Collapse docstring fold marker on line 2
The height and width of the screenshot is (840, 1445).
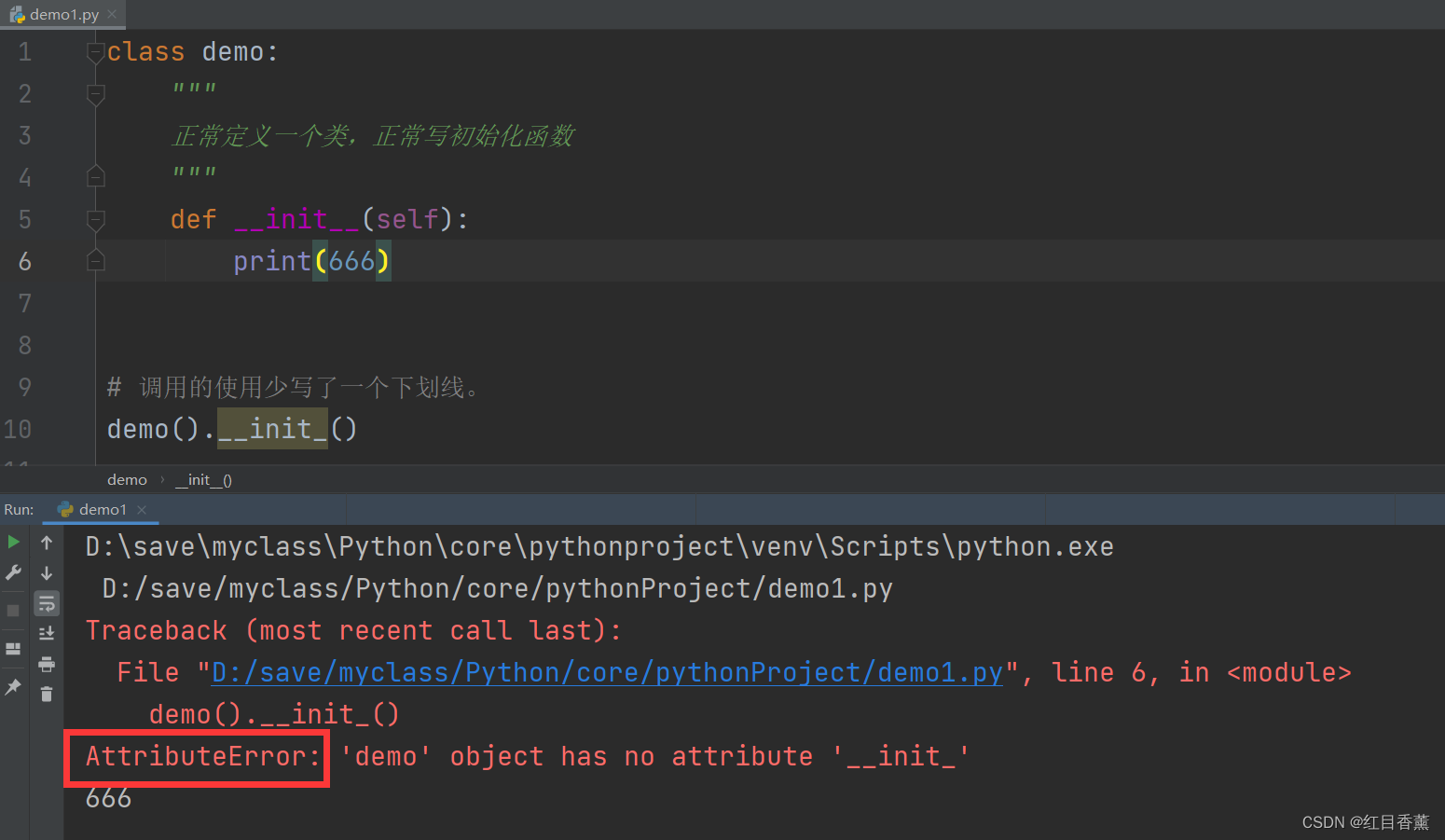(95, 93)
